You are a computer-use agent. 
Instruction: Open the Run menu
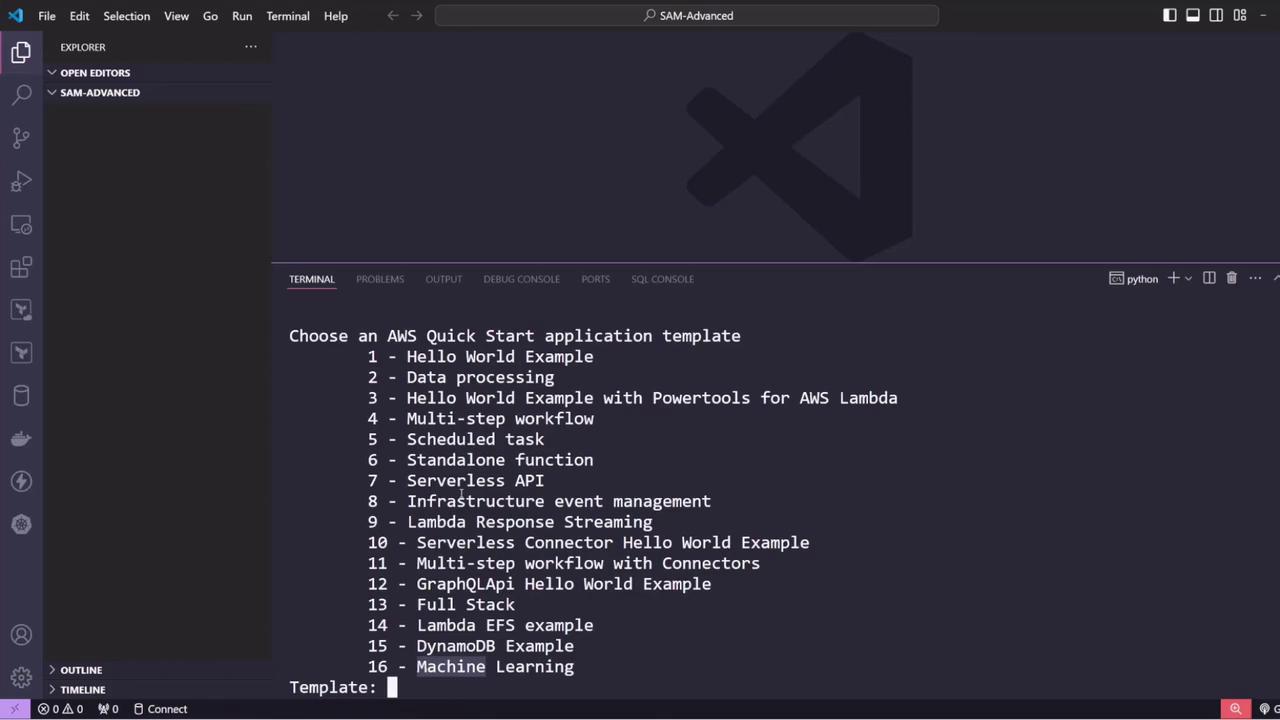coord(242,16)
